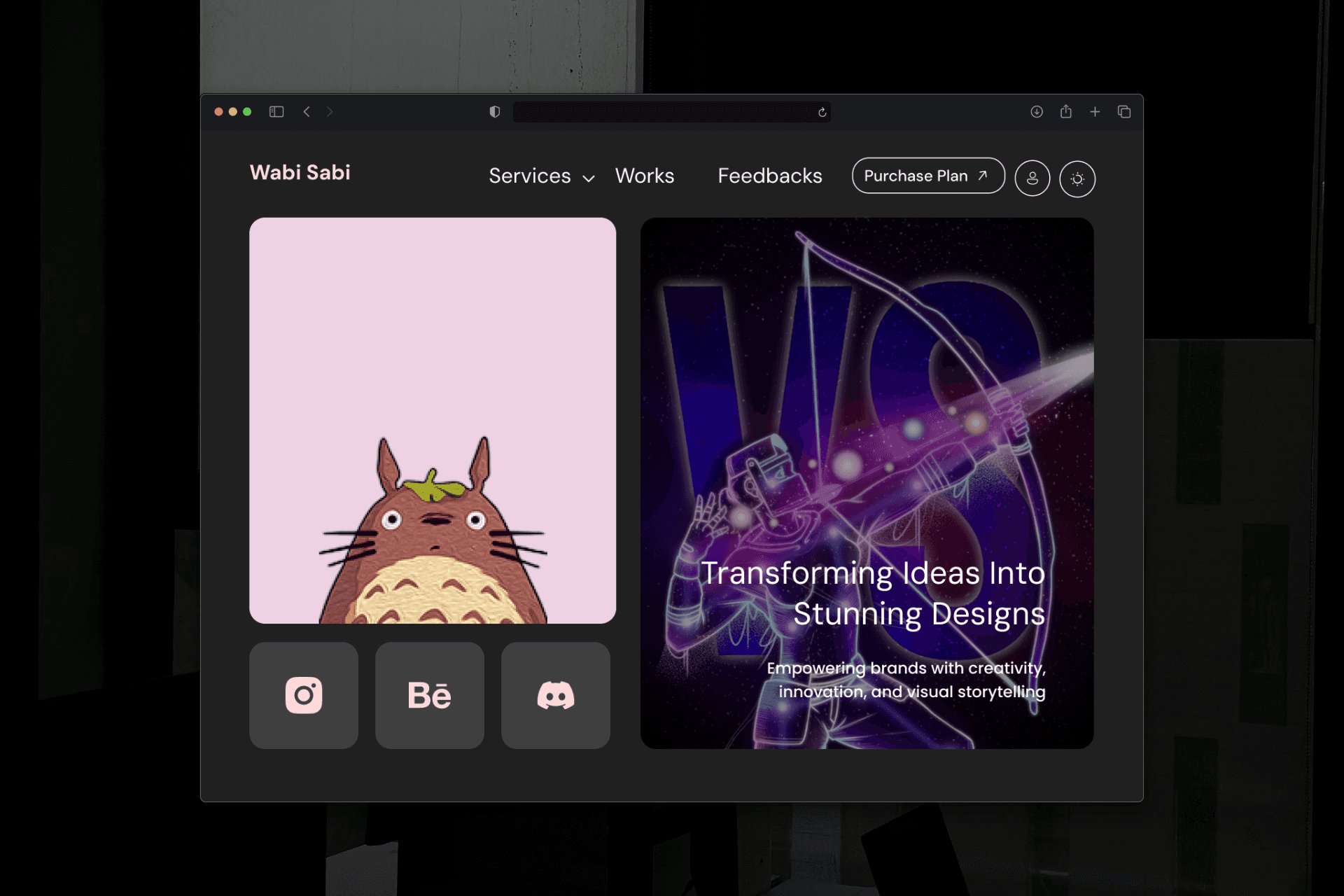Toggle light mode with the sun icon
Viewport: 1344px width, 896px height.
point(1077,178)
